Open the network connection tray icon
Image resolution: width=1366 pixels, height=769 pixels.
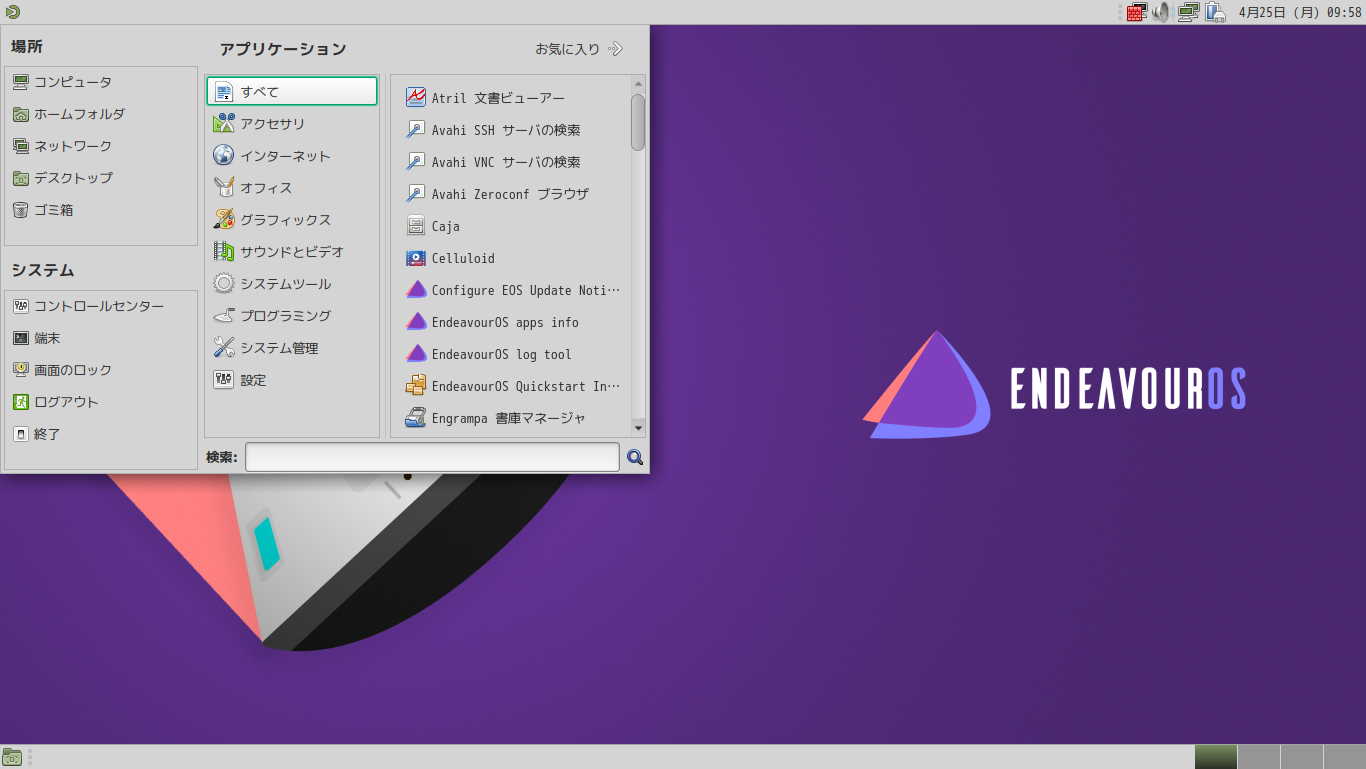point(1188,12)
